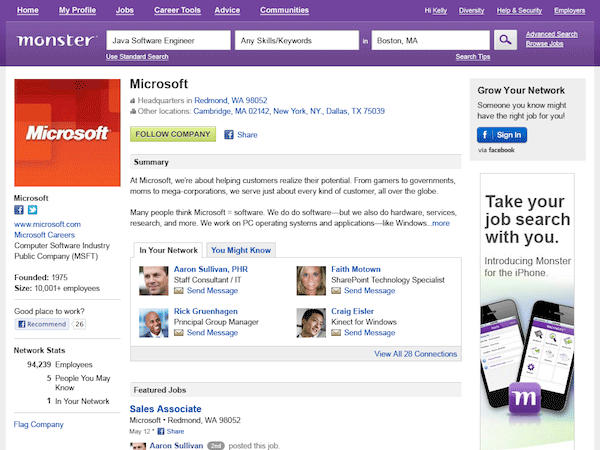The height and width of the screenshot is (450, 600).
Task: Focus the Any Skills/Keywords field
Action: [x=297, y=40]
